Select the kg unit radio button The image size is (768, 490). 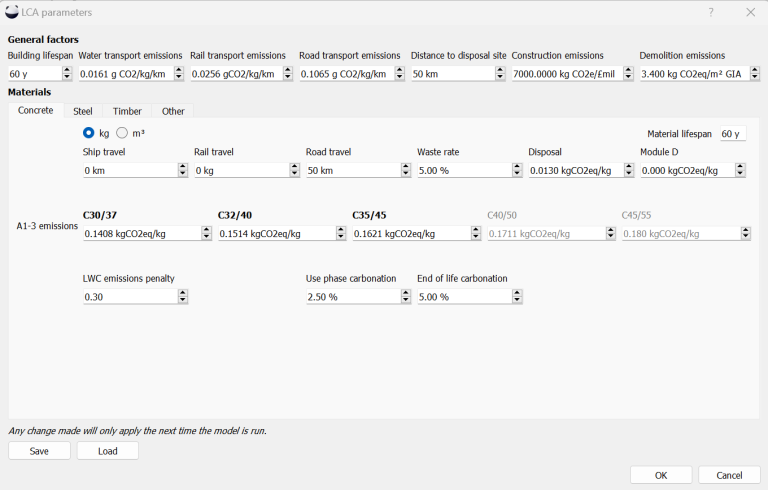(89, 133)
